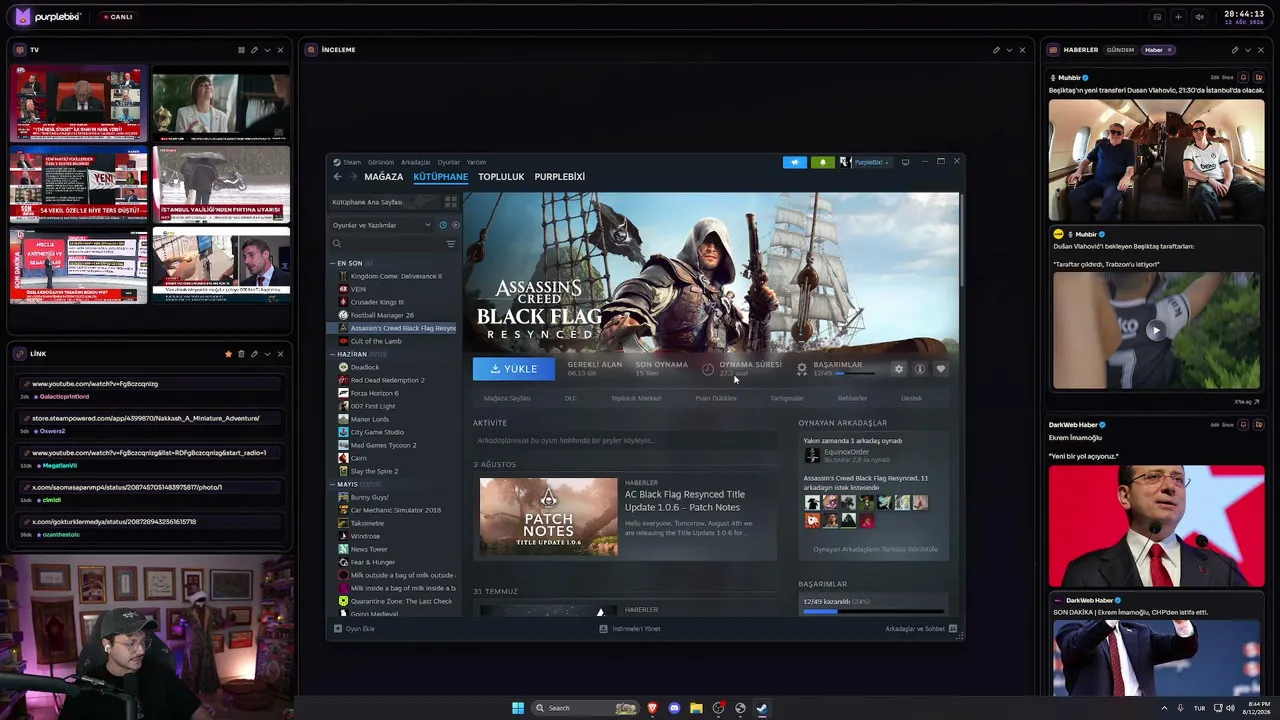Open Brave browser from taskbar
1280x720 pixels.
(652, 708)
